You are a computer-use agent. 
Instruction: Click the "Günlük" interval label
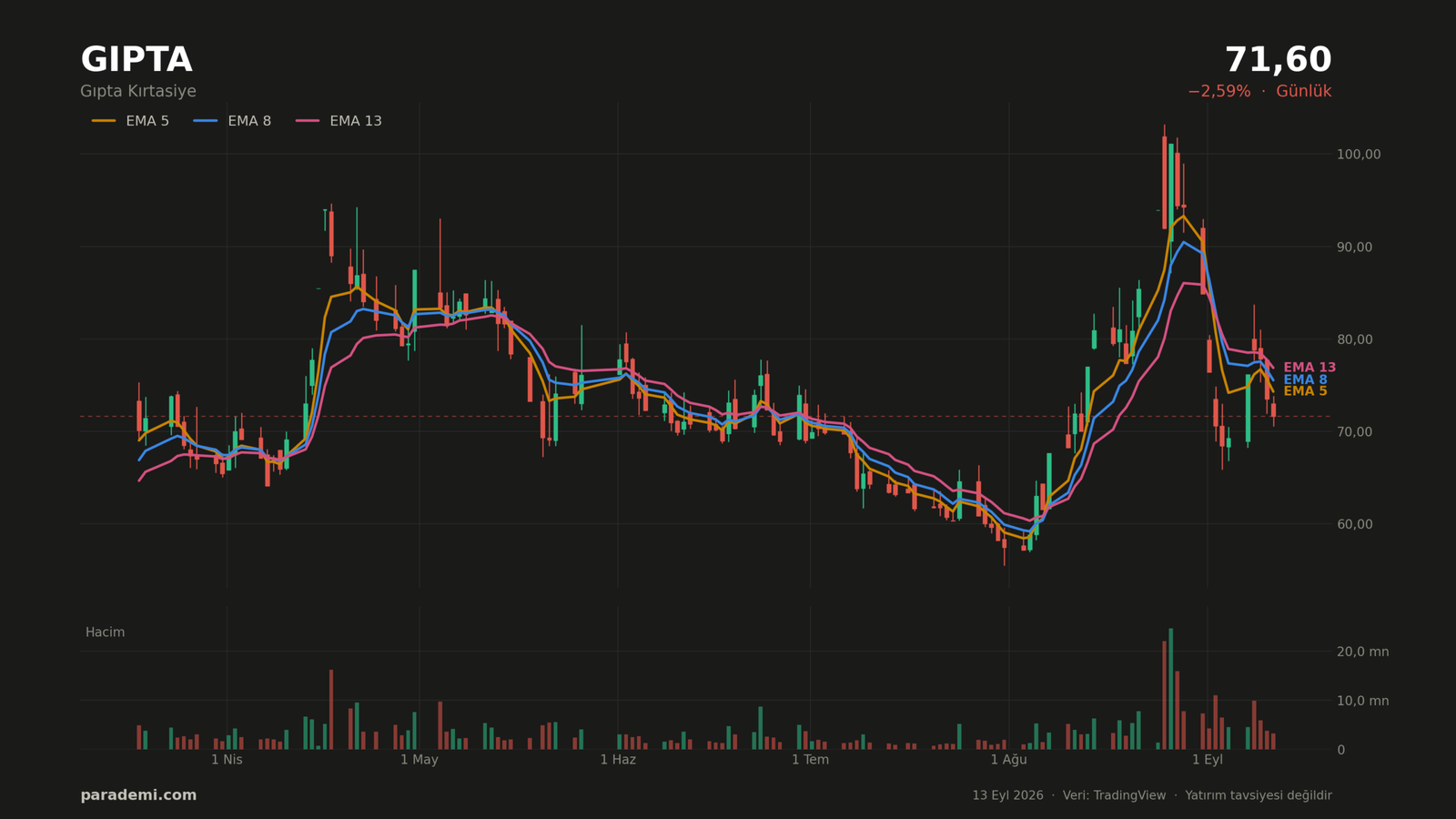1304,92
